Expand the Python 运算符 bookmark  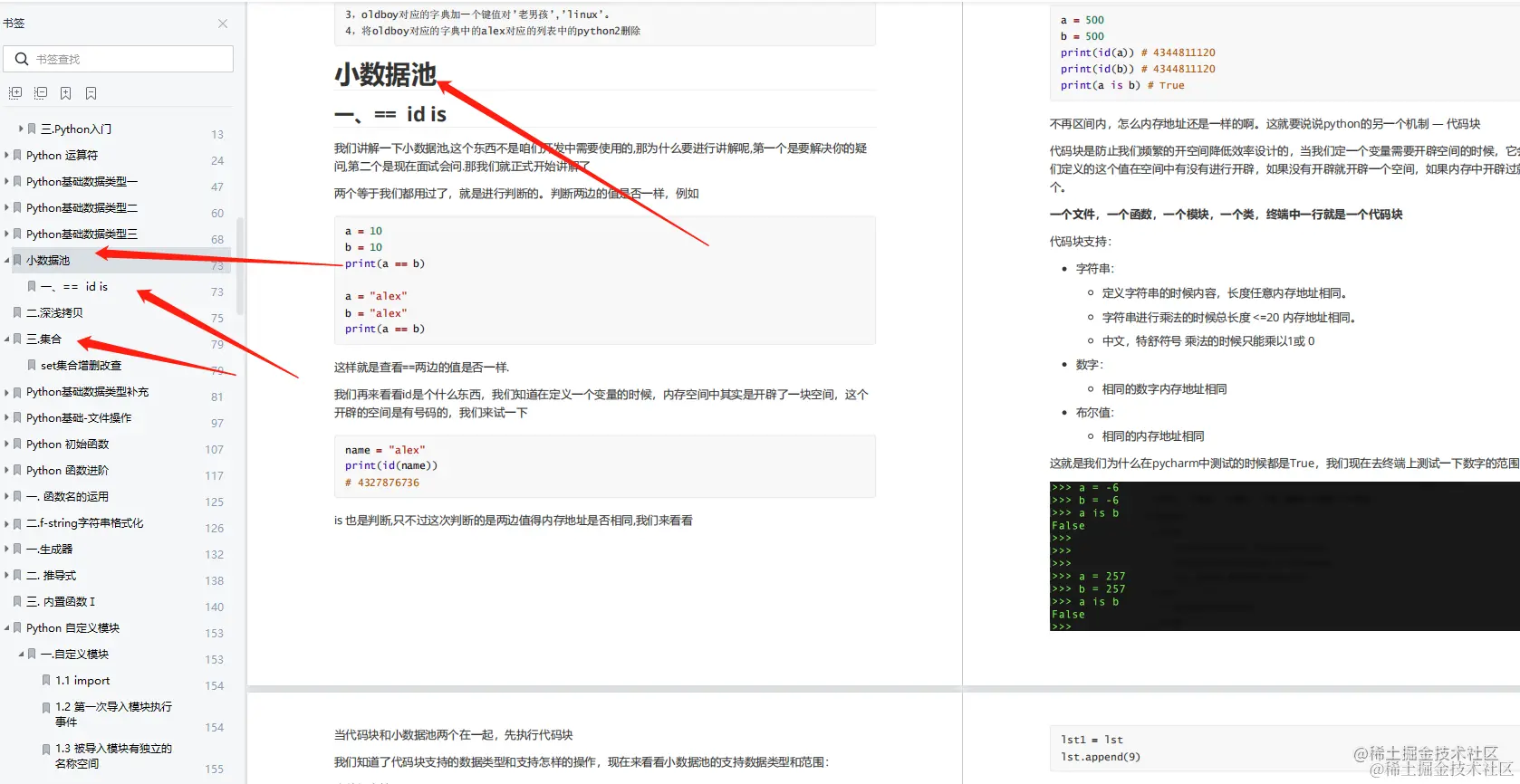6,155
